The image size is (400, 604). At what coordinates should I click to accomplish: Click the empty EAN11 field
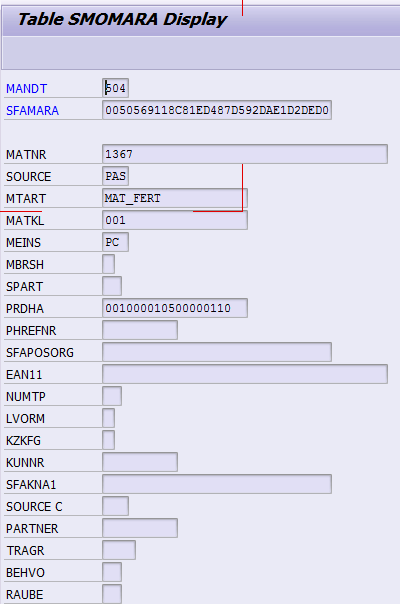[x=245, y=374]
